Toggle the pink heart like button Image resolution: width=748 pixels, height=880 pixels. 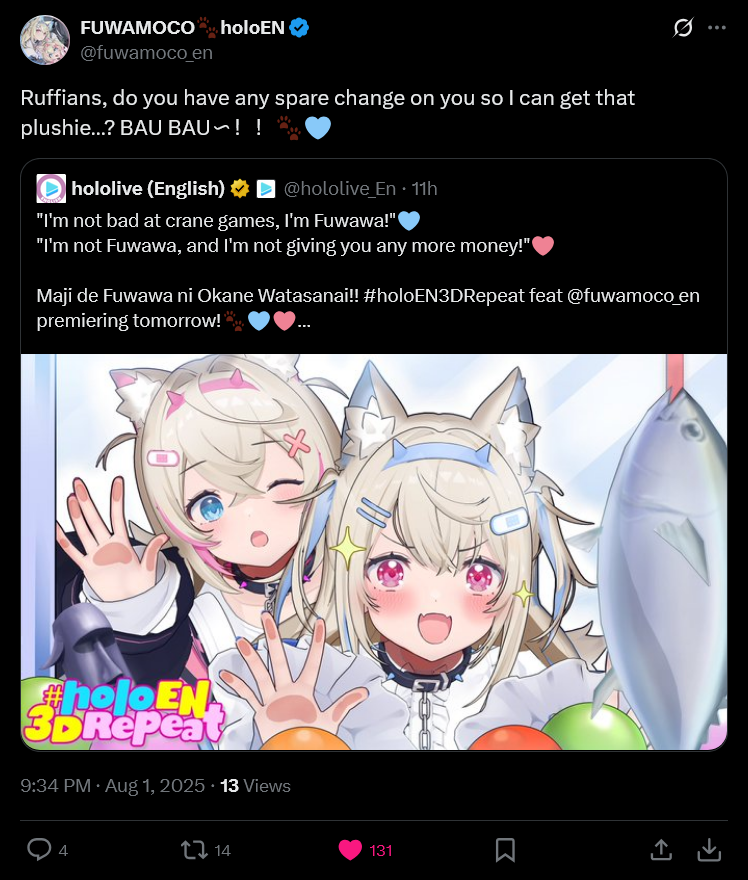tap(350, 850)
